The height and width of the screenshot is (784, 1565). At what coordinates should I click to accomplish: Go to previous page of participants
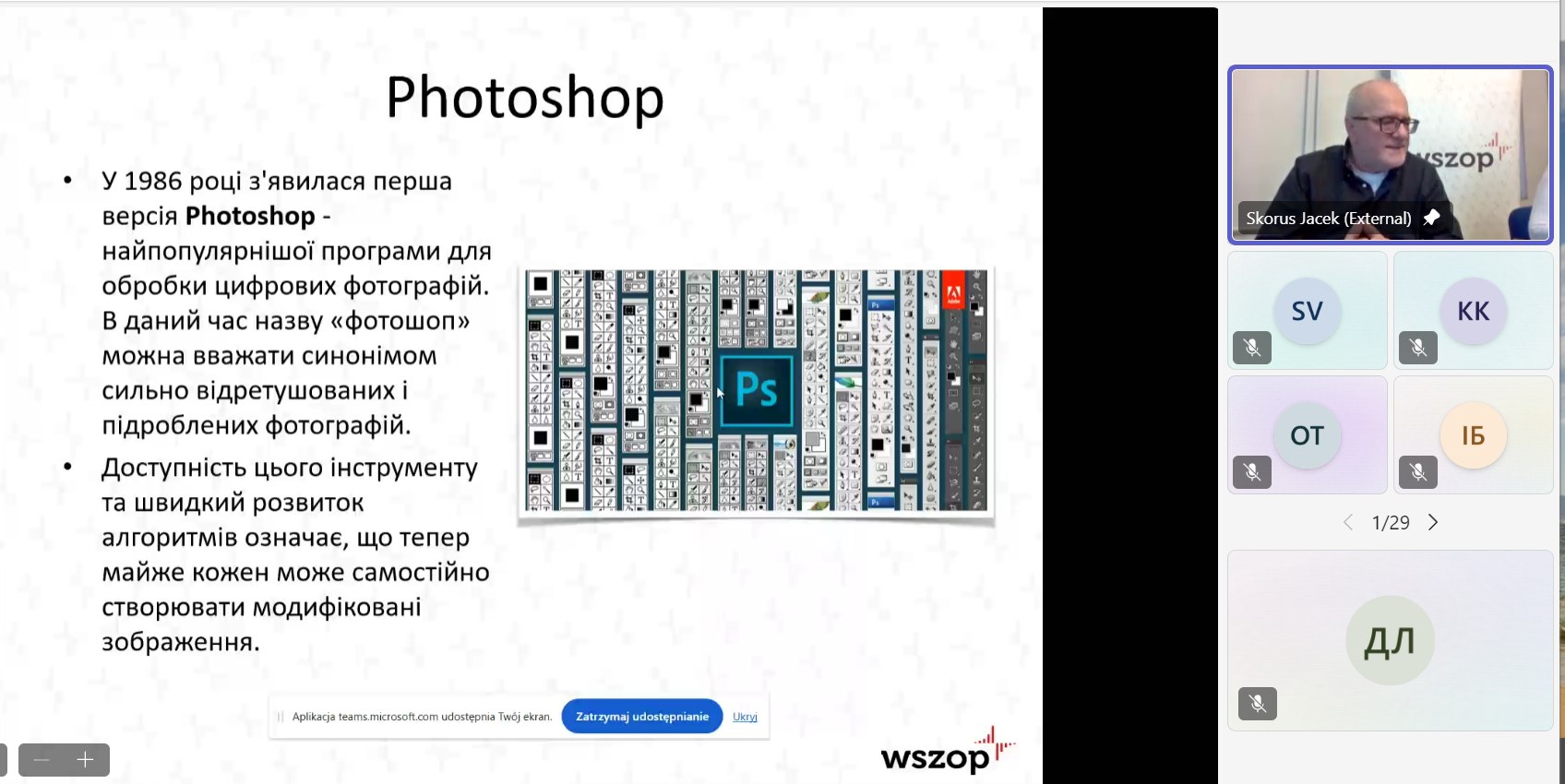(x=1348, y=522)
